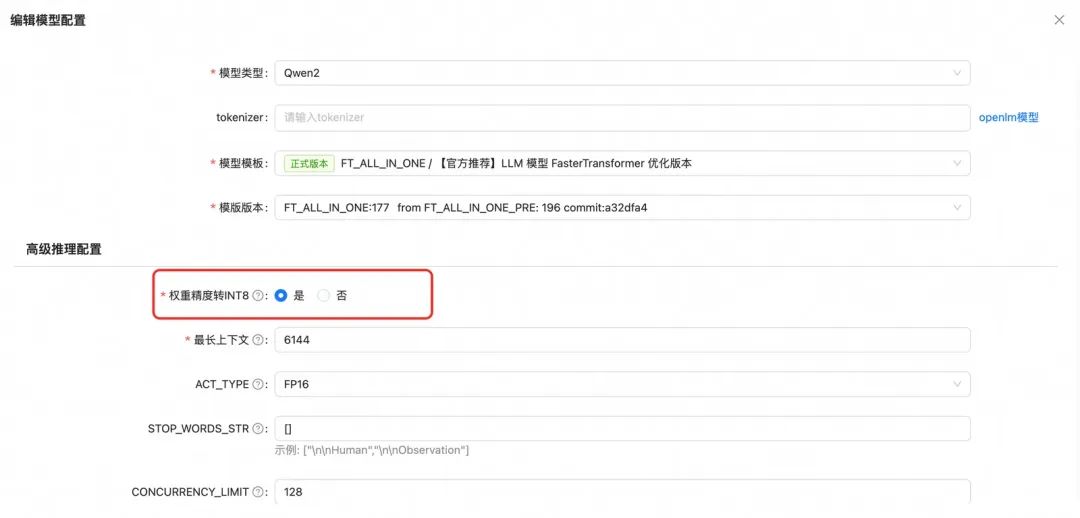Viewport: 1080px width, 518px height.
Task: Open the 模版版本 dropdown arrow
Action: click(957, 207)
